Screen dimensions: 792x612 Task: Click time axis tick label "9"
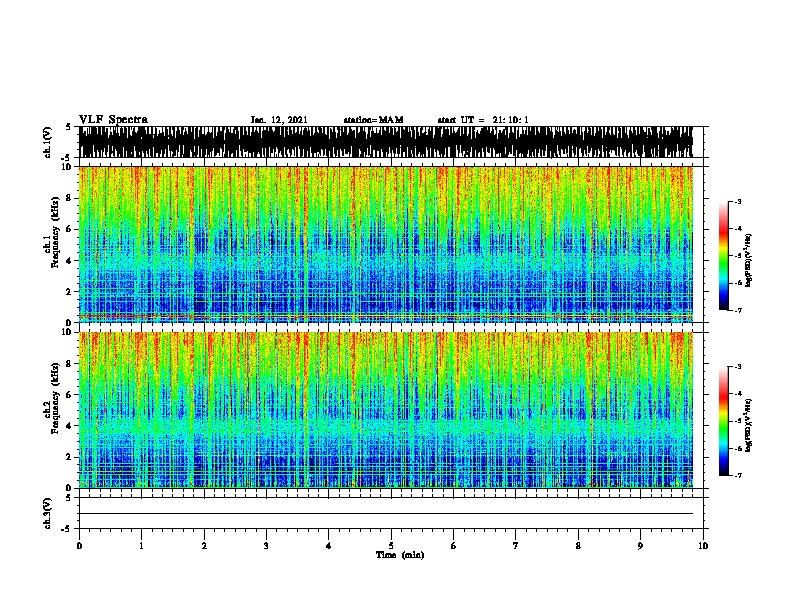(640, 546)
